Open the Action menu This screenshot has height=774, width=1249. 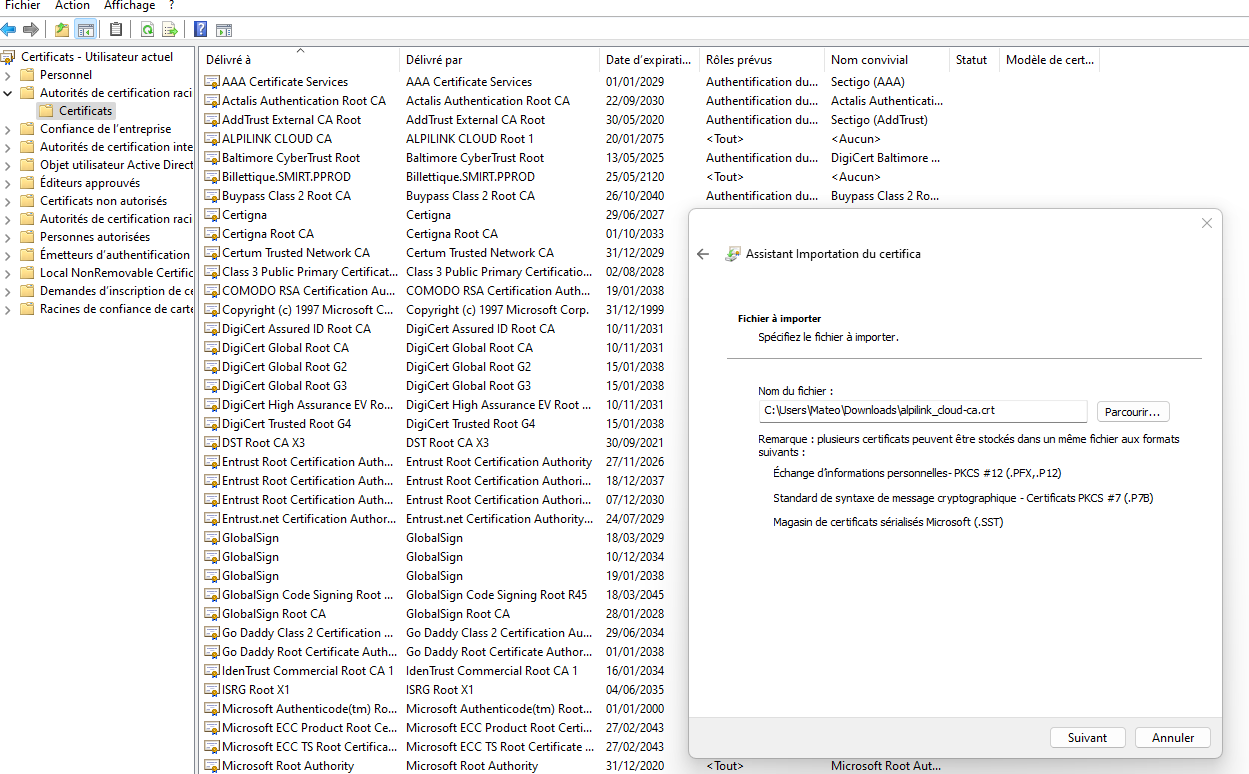pyautogui.click(x=72, y=6)
